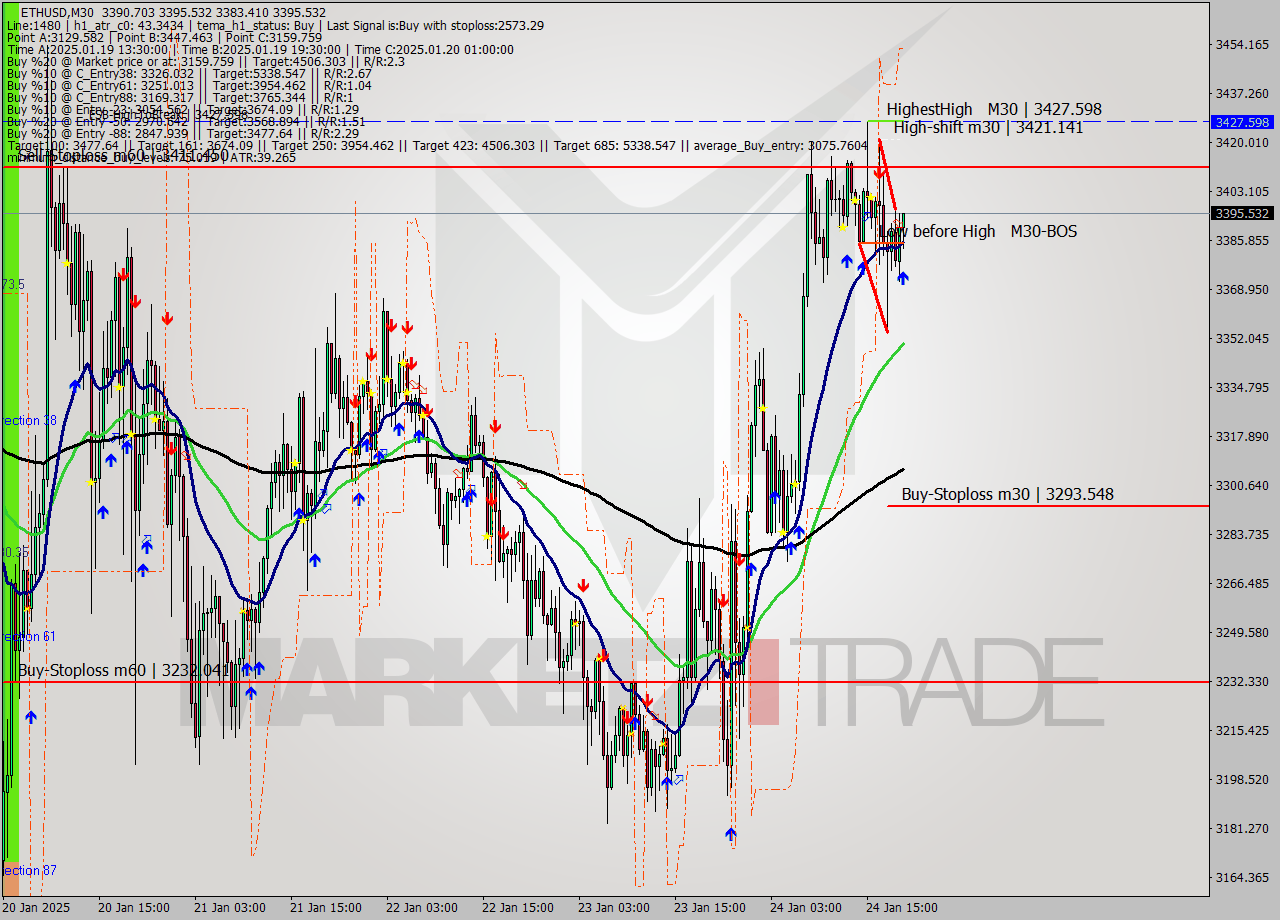Click the 3283.735 price axis label

(x=1241, y=534)
